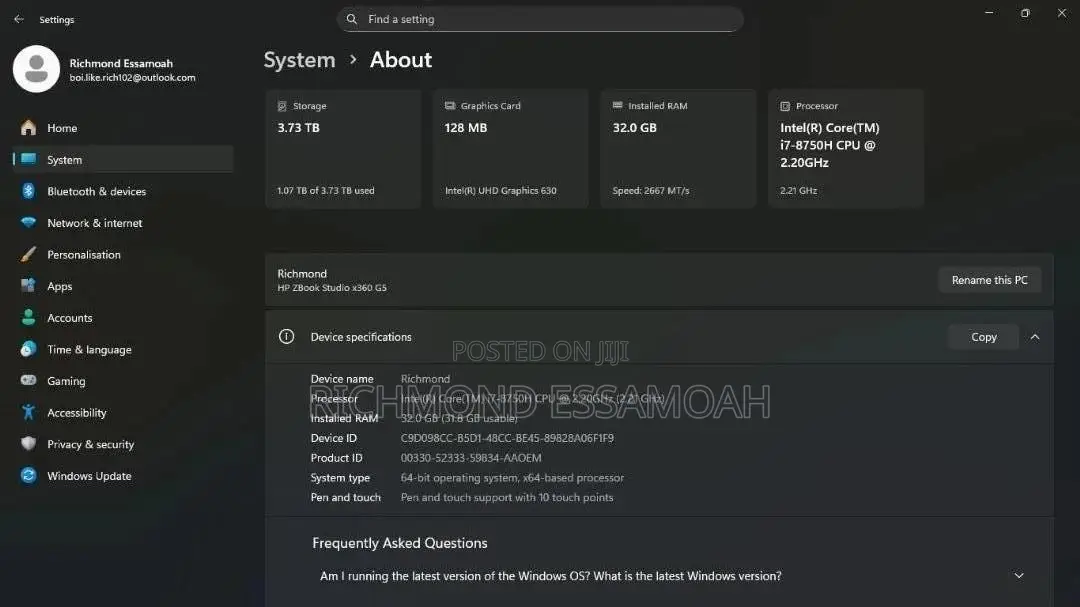Click the Accounts person icon
Viewport: 1080px width, 607px height.
pyautogui.click(x=28, y=317)
